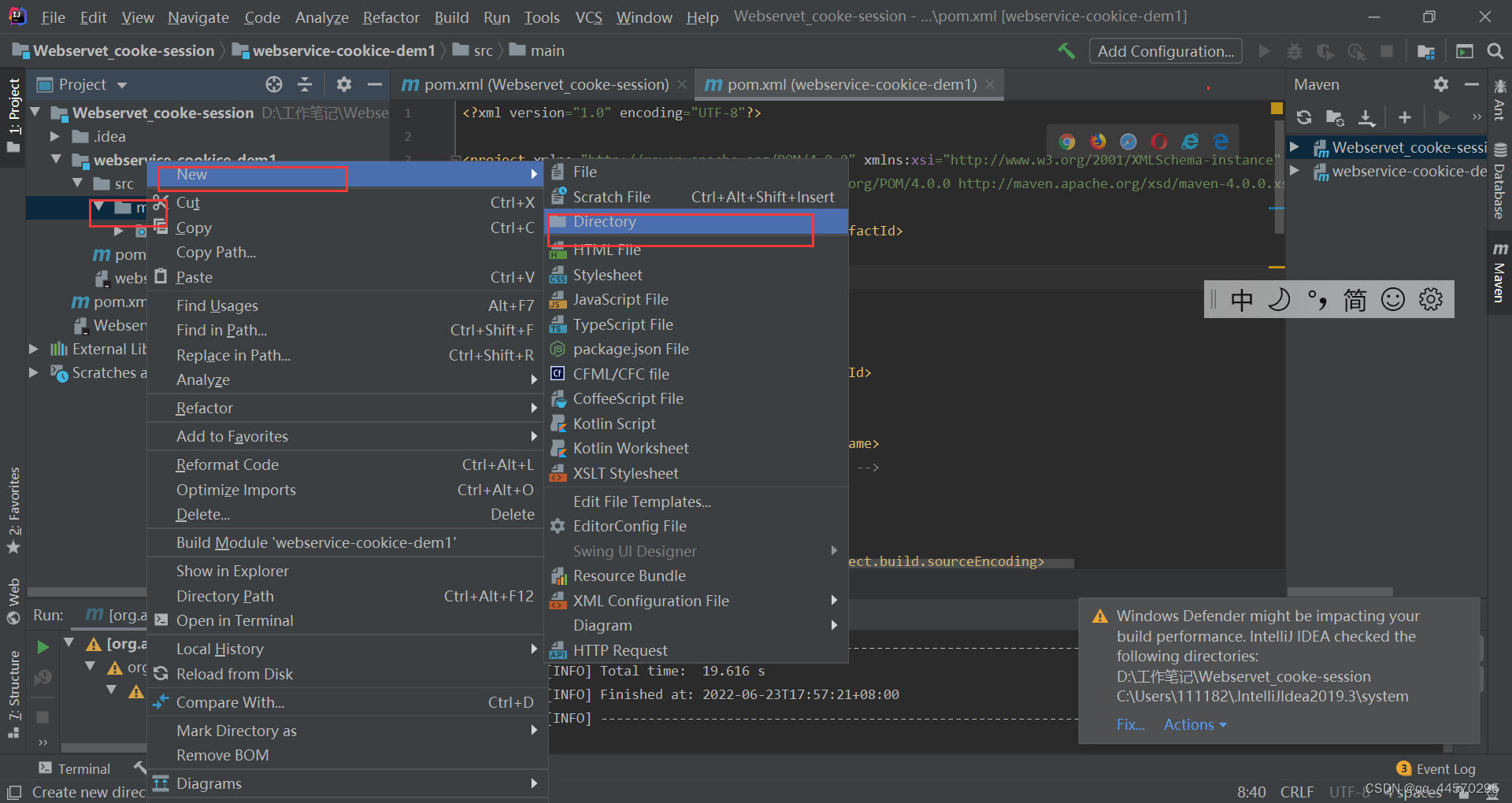This screenshot has width=1512, height=803.
Task: Click the Build project hammer icon
Action: click(1066, 51)
